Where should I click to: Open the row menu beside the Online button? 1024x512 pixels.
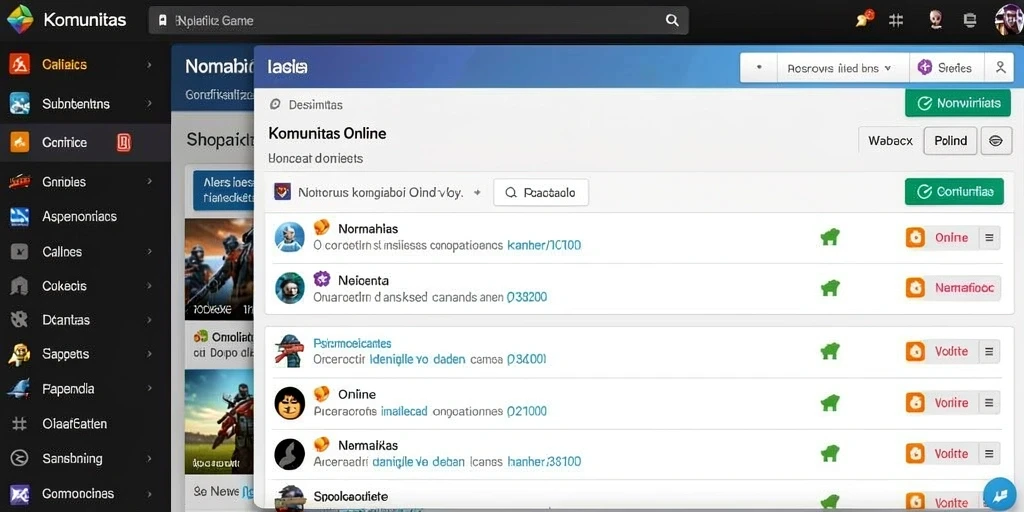[x=989, y=238]
